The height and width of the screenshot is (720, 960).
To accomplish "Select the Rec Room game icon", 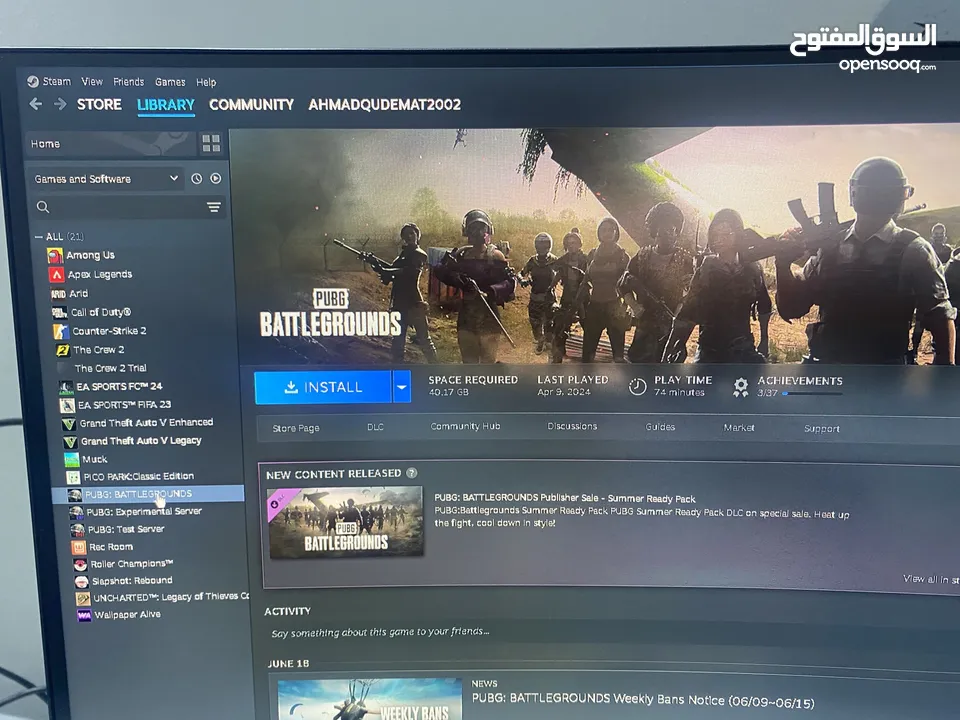I will (x=79, y=547).
